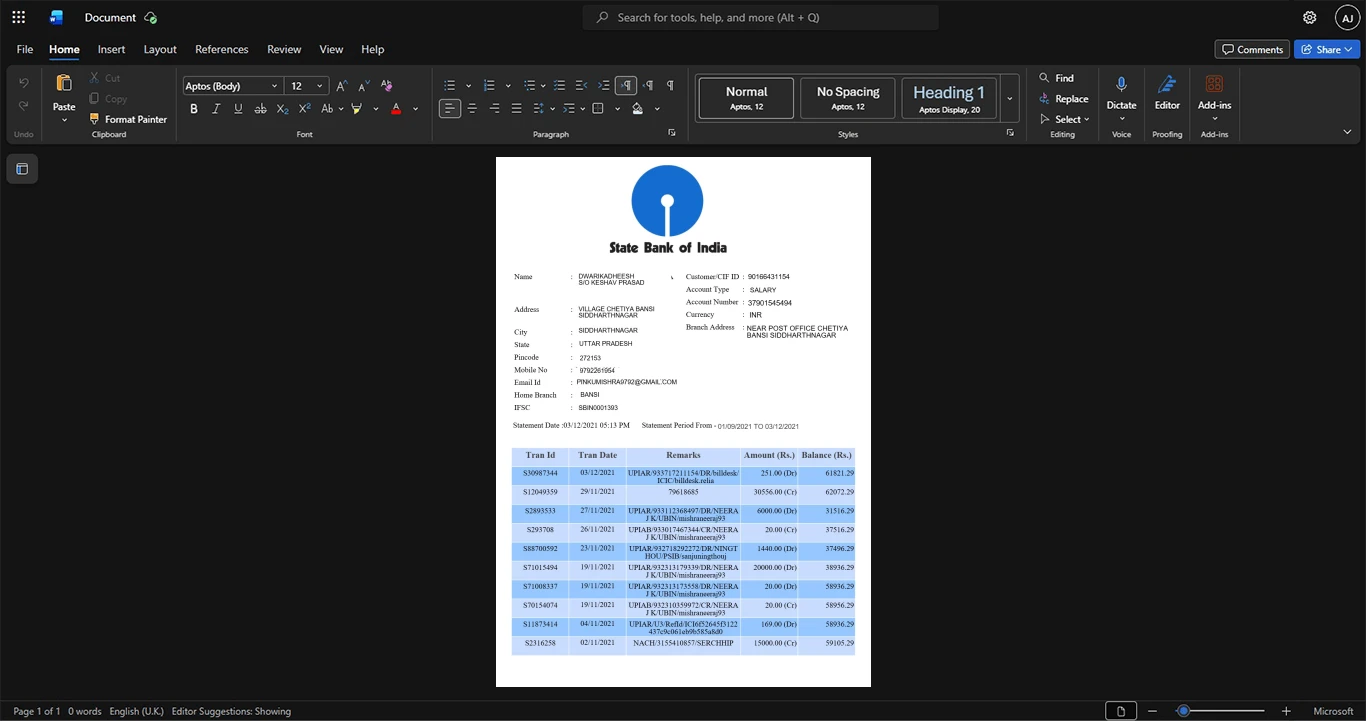Toggle left text alignment
The width and height of the screenshot is (1366, 721).
tap(450, 108)
